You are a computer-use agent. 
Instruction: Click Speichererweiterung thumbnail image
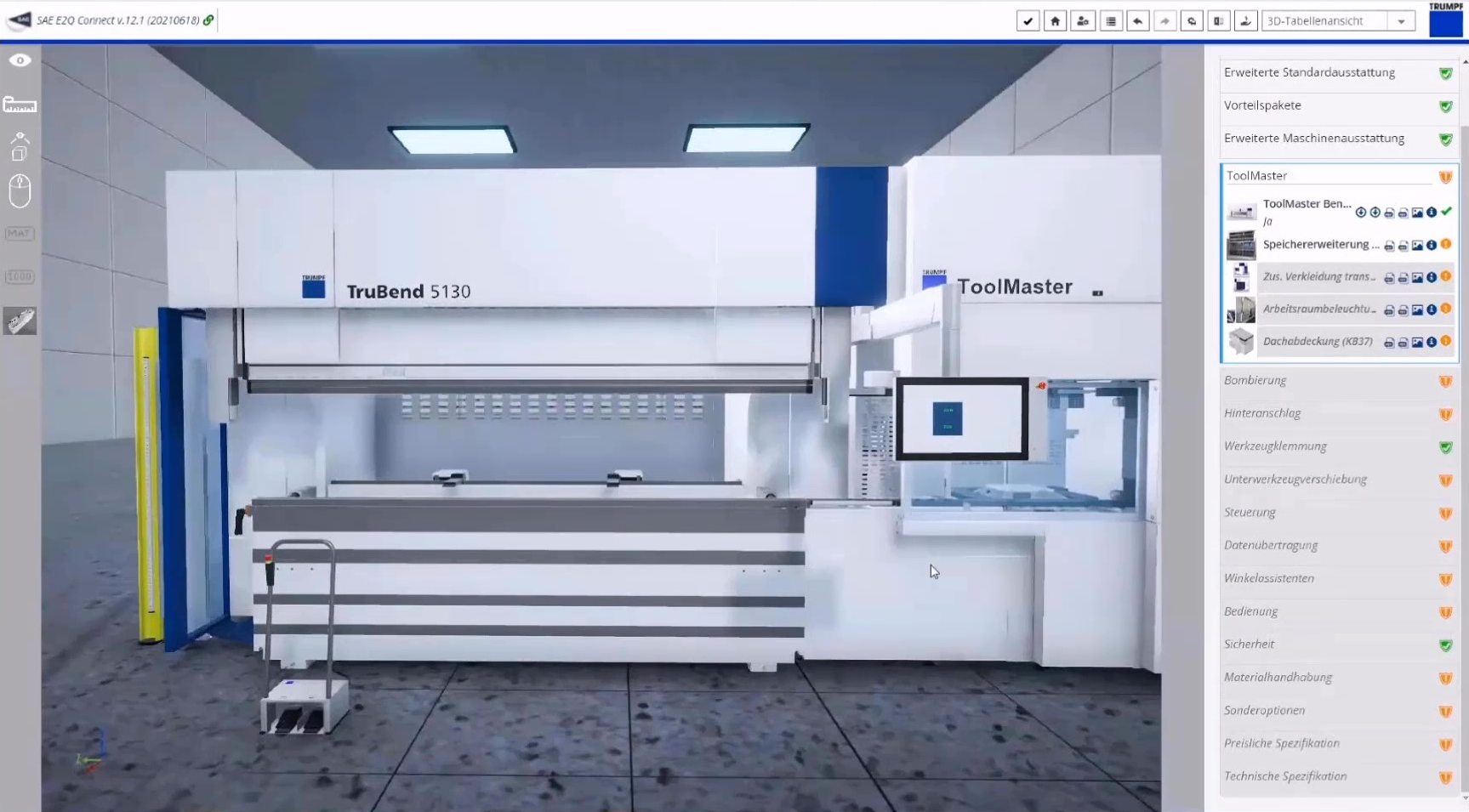click(x=1241, y=245)
